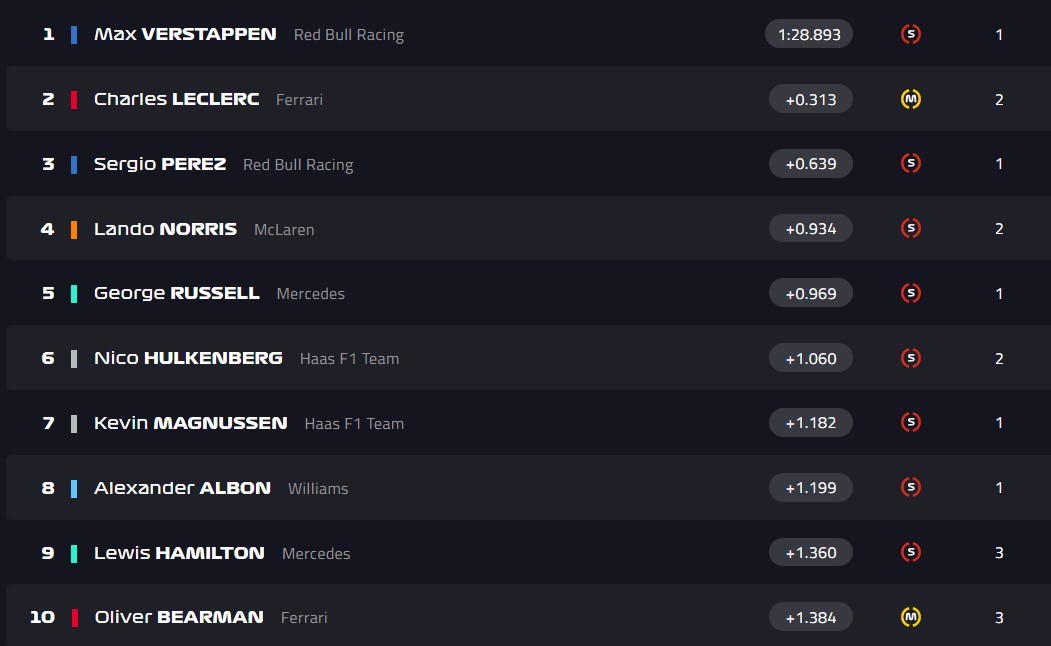Click the McLaren orange team color bar

click(74, 229)
